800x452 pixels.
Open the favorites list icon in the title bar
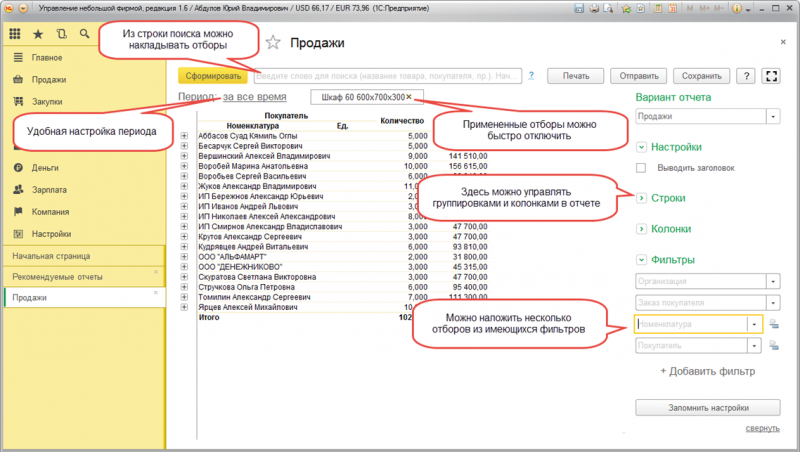tap(641, 8)
